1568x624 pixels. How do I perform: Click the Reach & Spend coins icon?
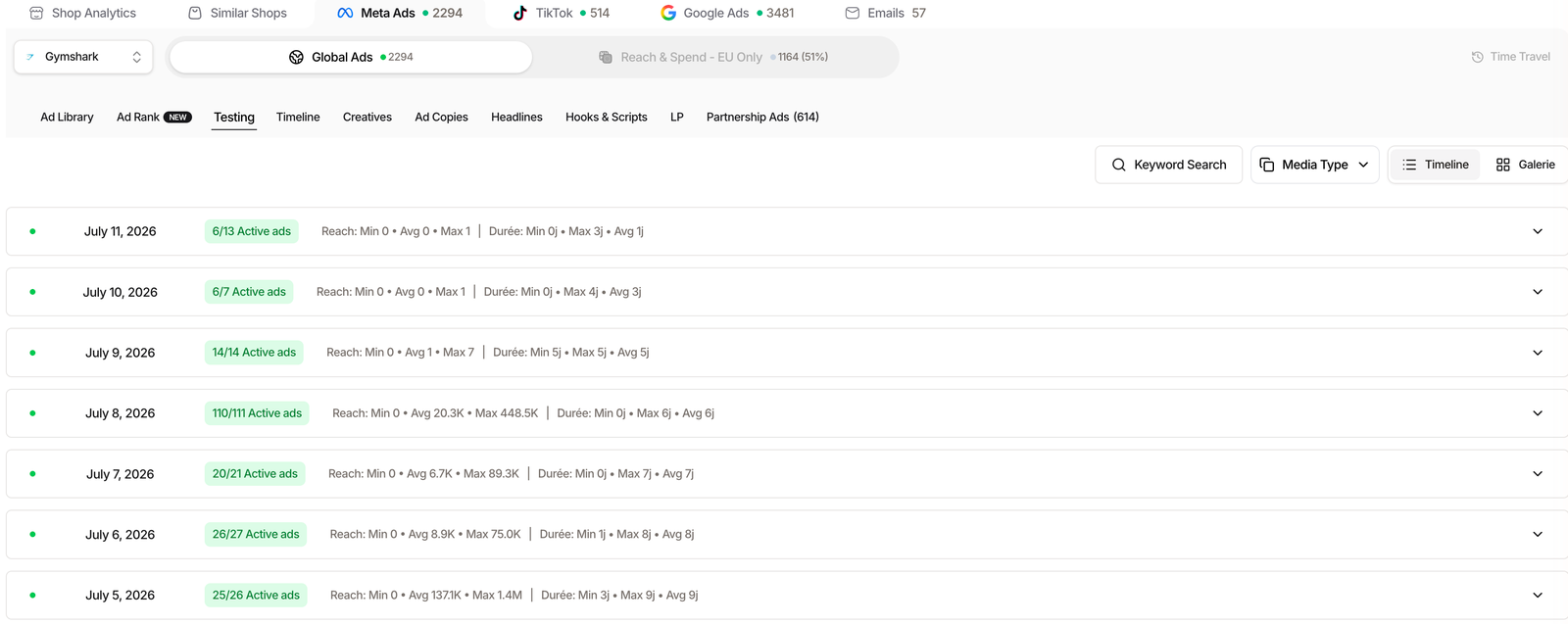point(606,57)
